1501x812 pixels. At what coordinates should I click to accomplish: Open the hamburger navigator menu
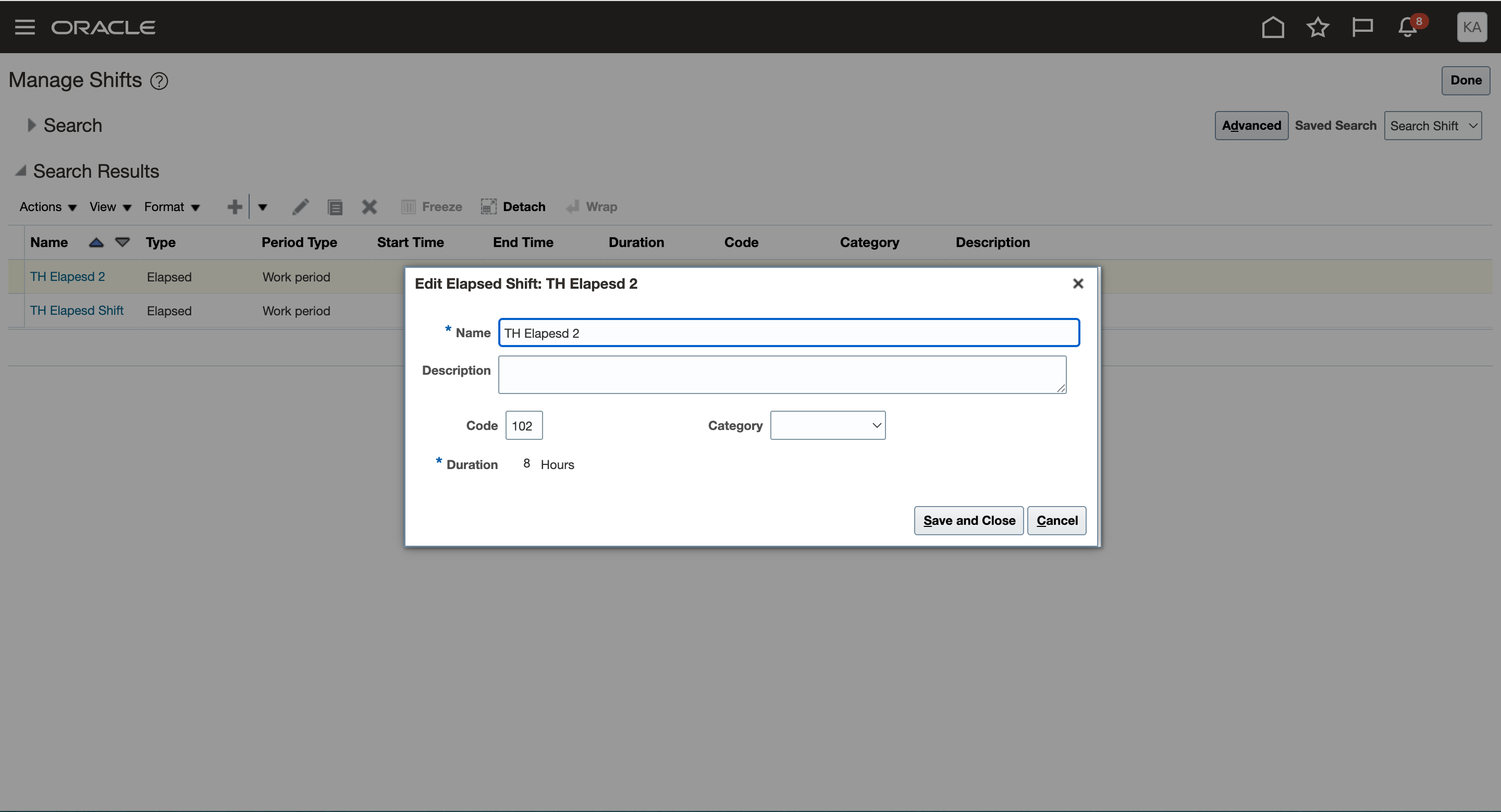click(24, 28)
